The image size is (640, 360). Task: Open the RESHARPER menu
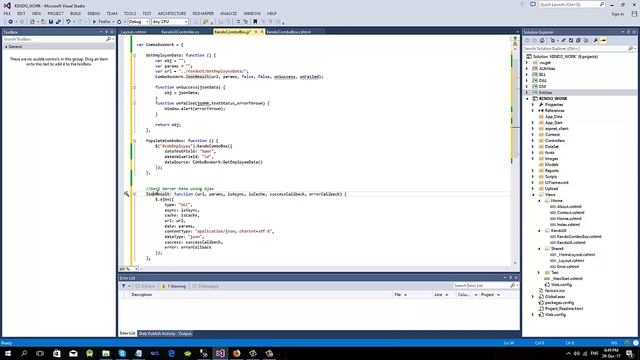pos(203,13)
